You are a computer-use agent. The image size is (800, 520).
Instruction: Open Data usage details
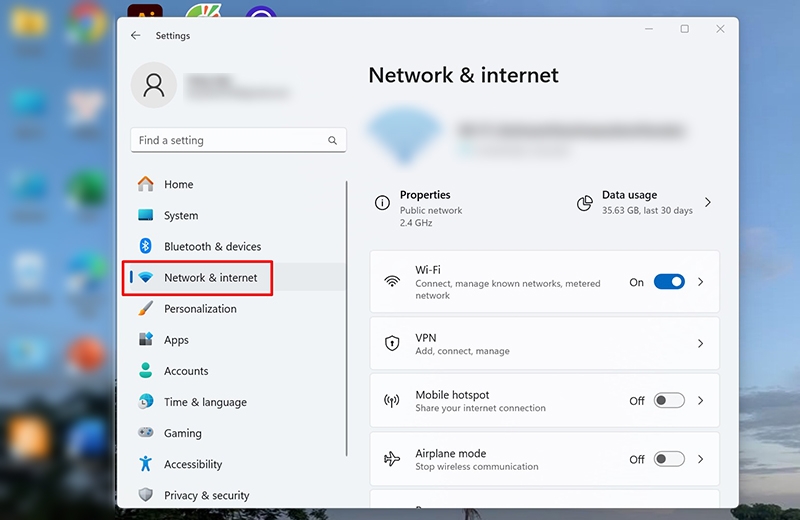[x=645, y=203]
